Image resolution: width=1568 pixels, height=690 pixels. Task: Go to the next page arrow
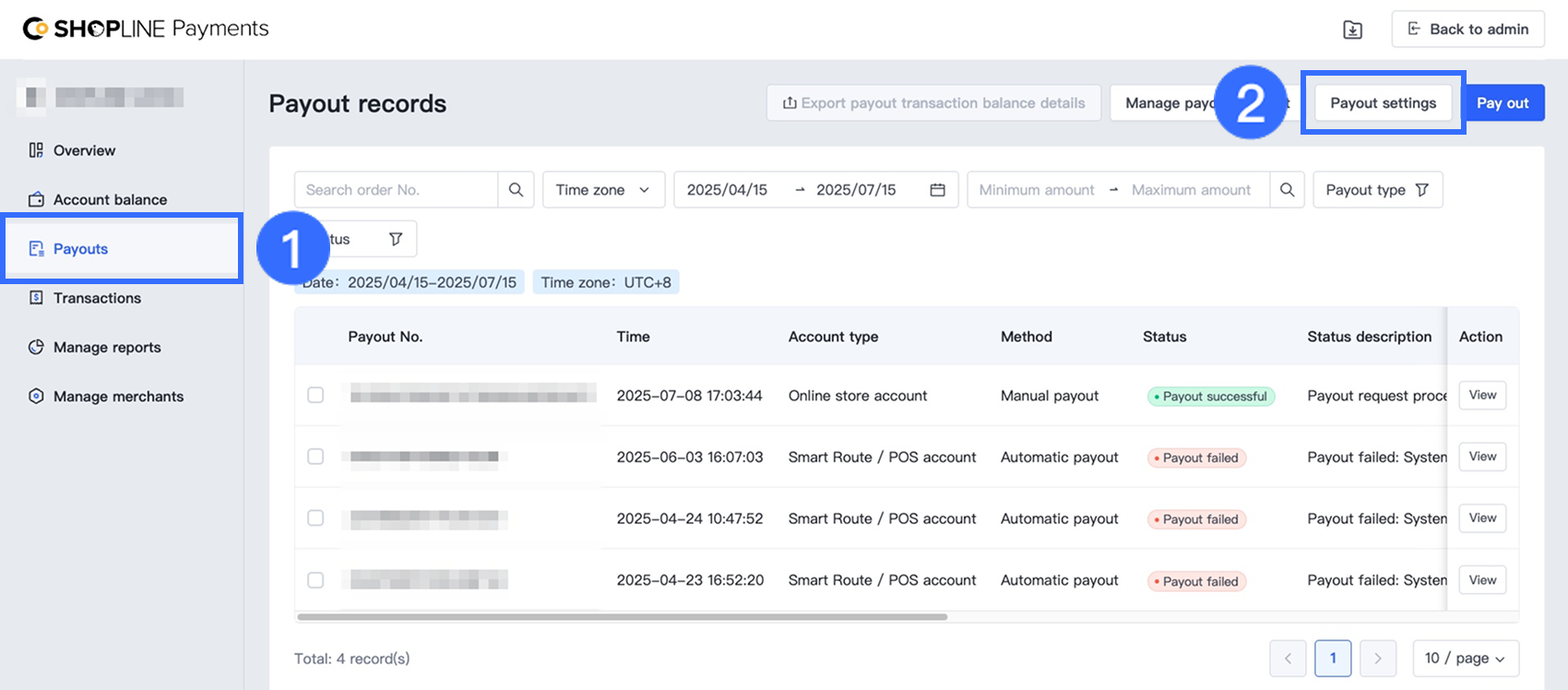pyautogui.click(x=1378, y=658)
